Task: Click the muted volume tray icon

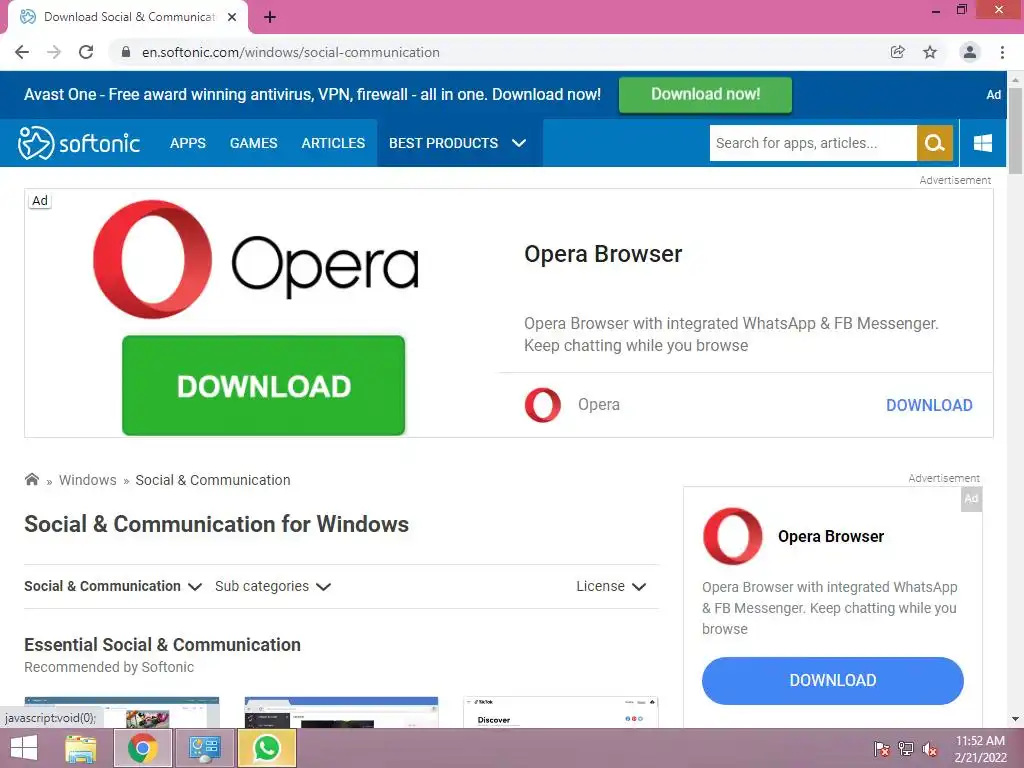Action: tap(930, 749)
